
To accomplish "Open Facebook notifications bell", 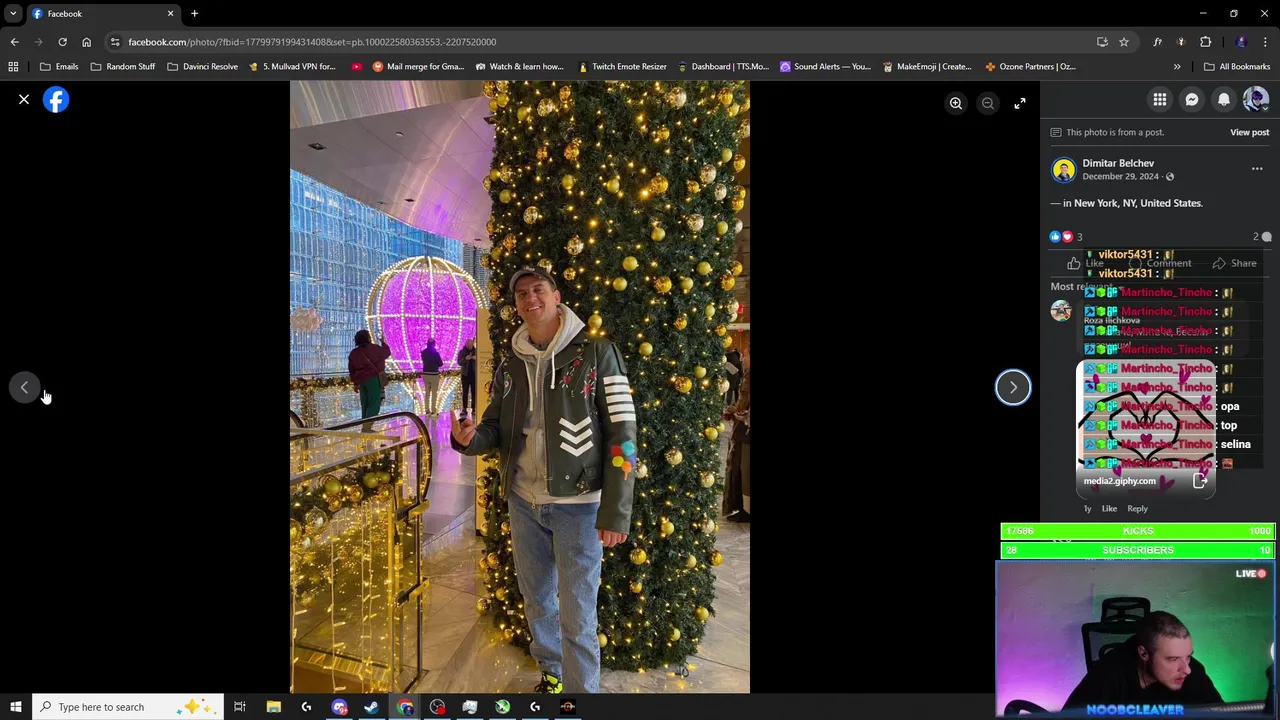I will (x=1224, y=100).
